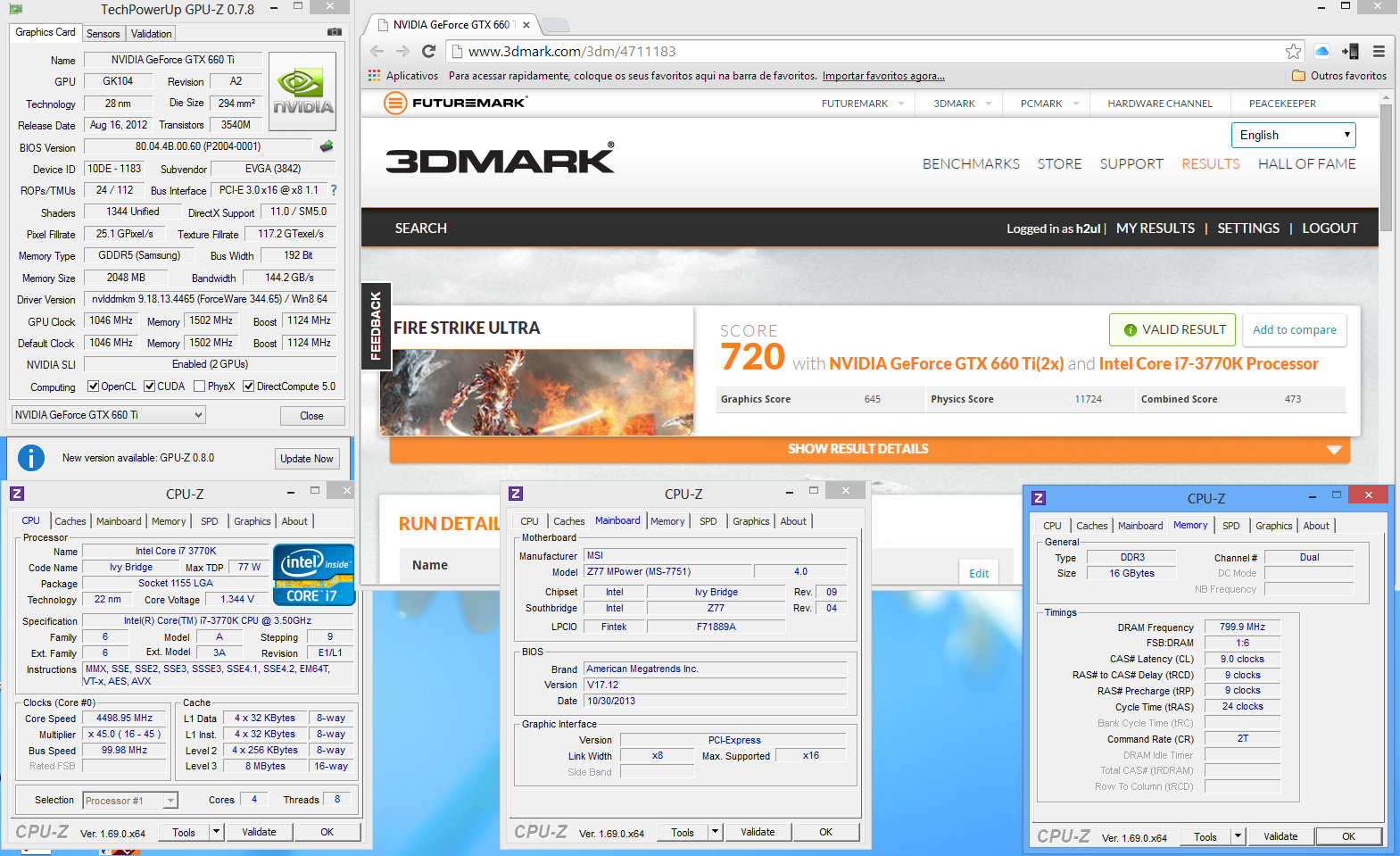The width and height of the screenshot is (1400, 856).
Task: Open the Processor #1 selection dropdown
Action: click(x=130, y=801)
